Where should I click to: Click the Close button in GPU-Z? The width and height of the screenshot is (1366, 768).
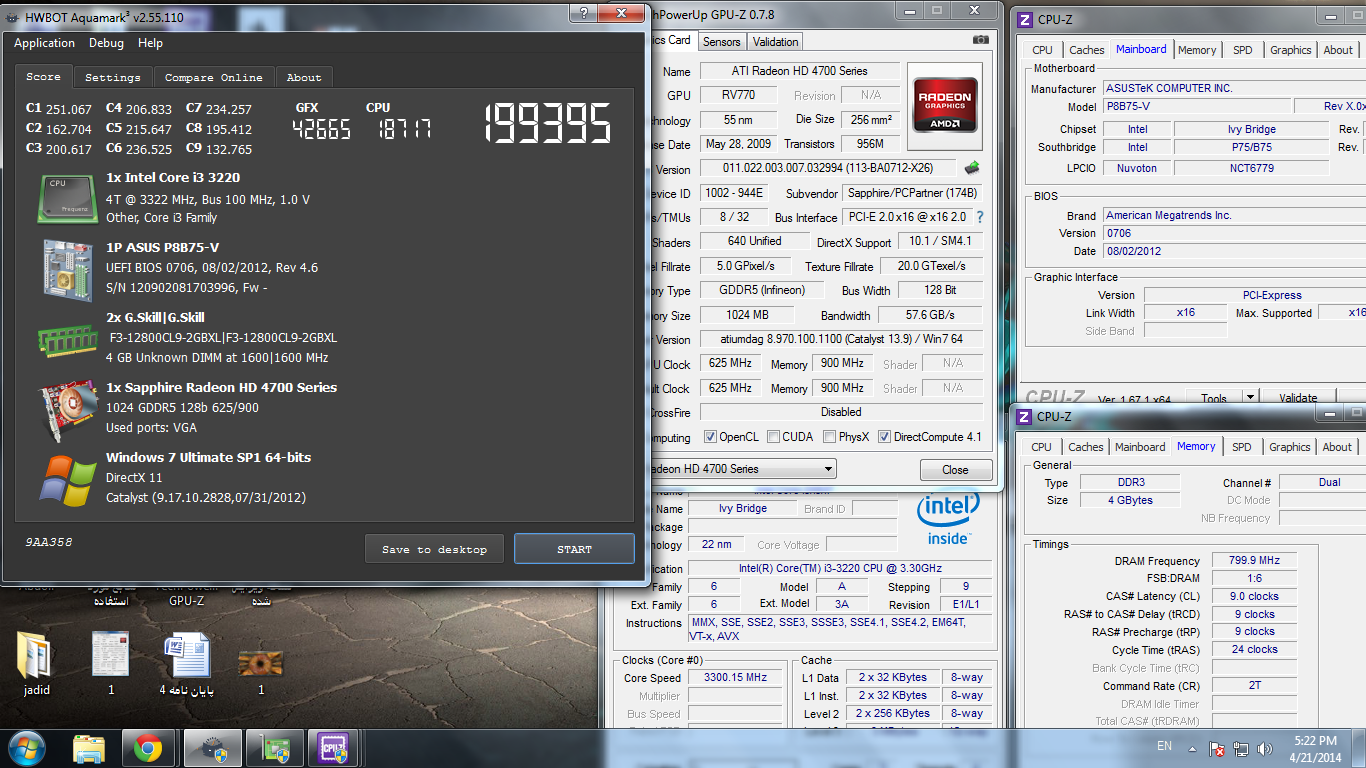click(x=955, y=470)
